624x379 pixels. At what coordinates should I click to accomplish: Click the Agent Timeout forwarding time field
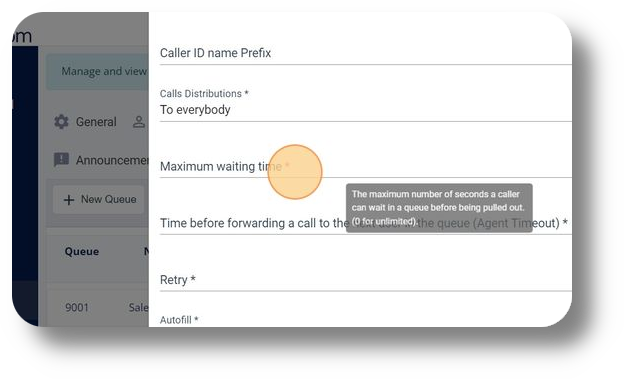click(x=366, y=223)
